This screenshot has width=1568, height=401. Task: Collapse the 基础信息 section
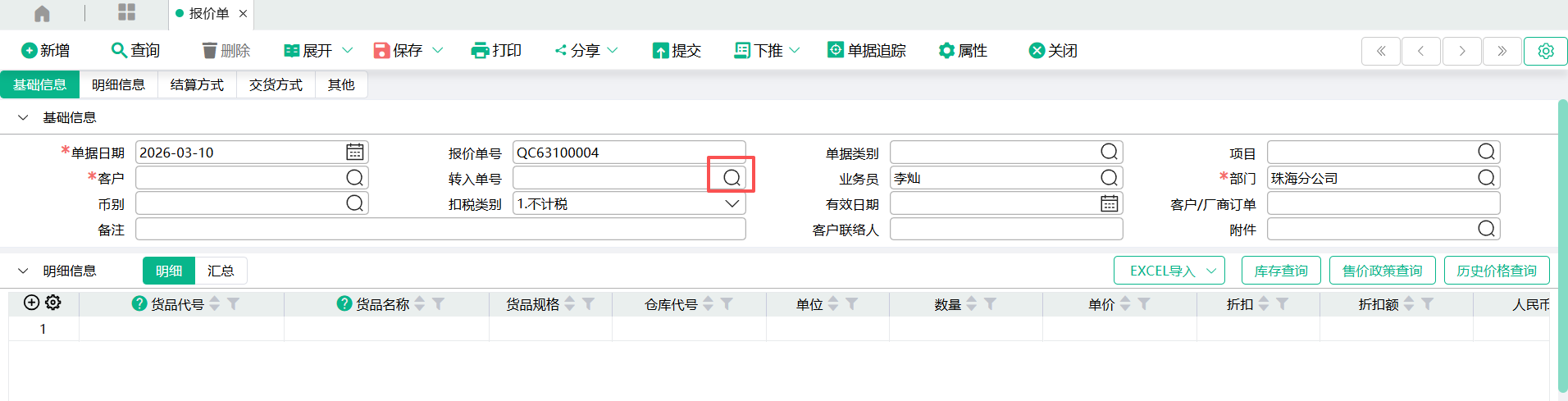pos(23,117)
